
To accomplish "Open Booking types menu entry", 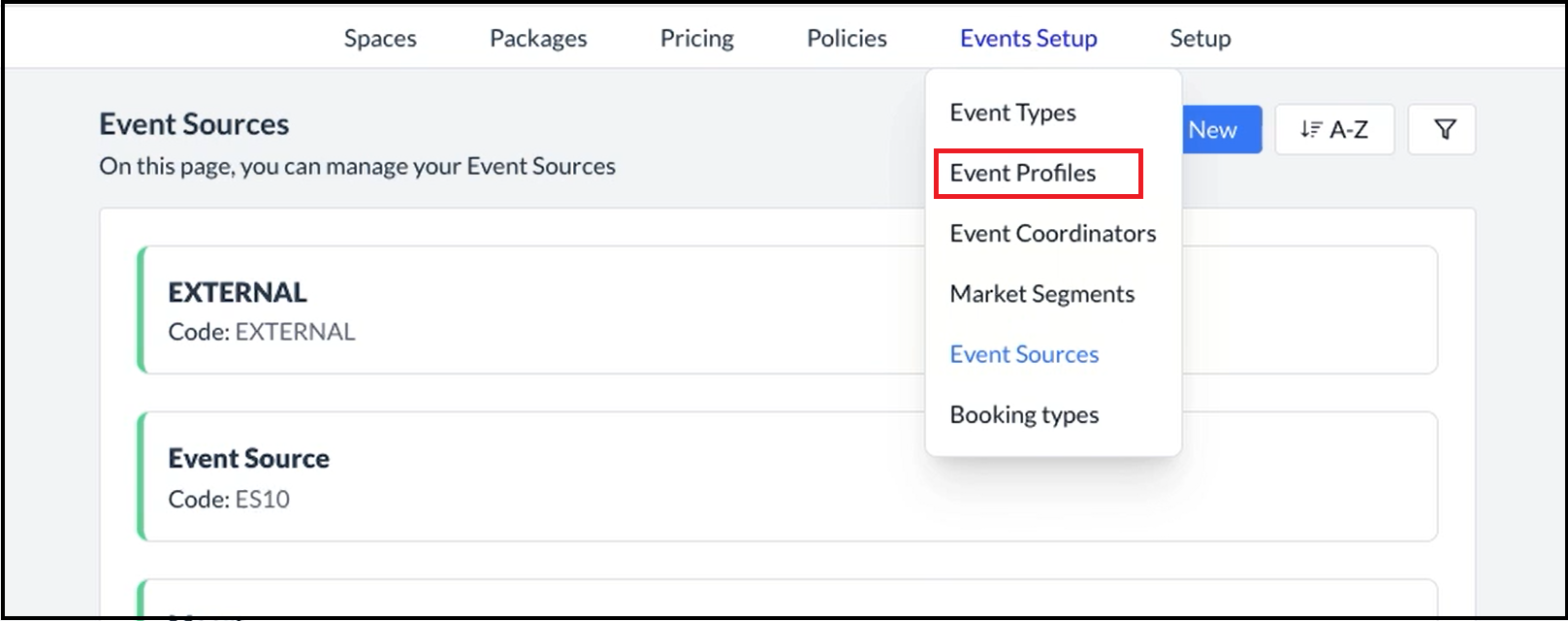I will 1024,414.
